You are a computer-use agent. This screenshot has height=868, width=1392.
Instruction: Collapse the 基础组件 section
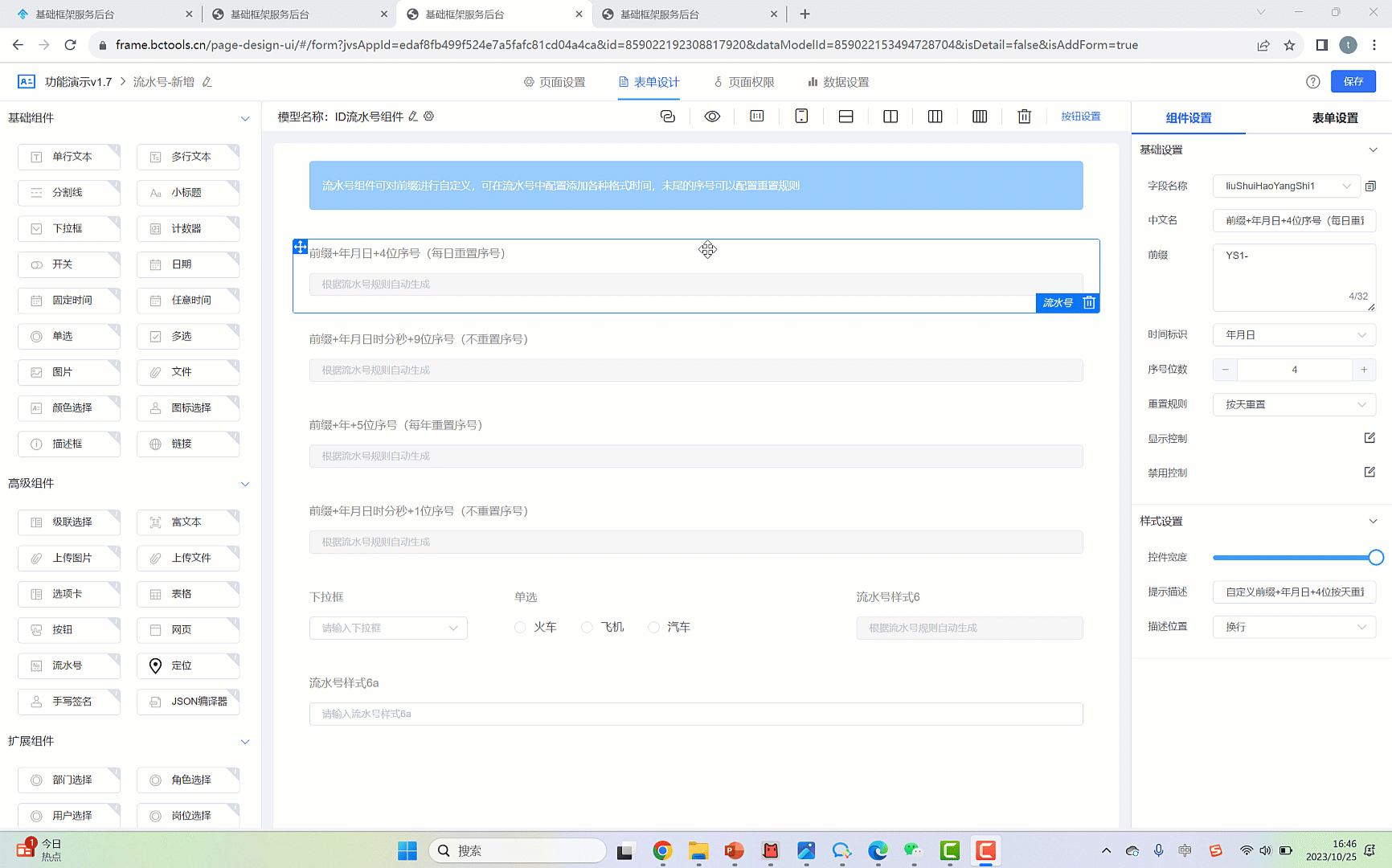[245, 118]
